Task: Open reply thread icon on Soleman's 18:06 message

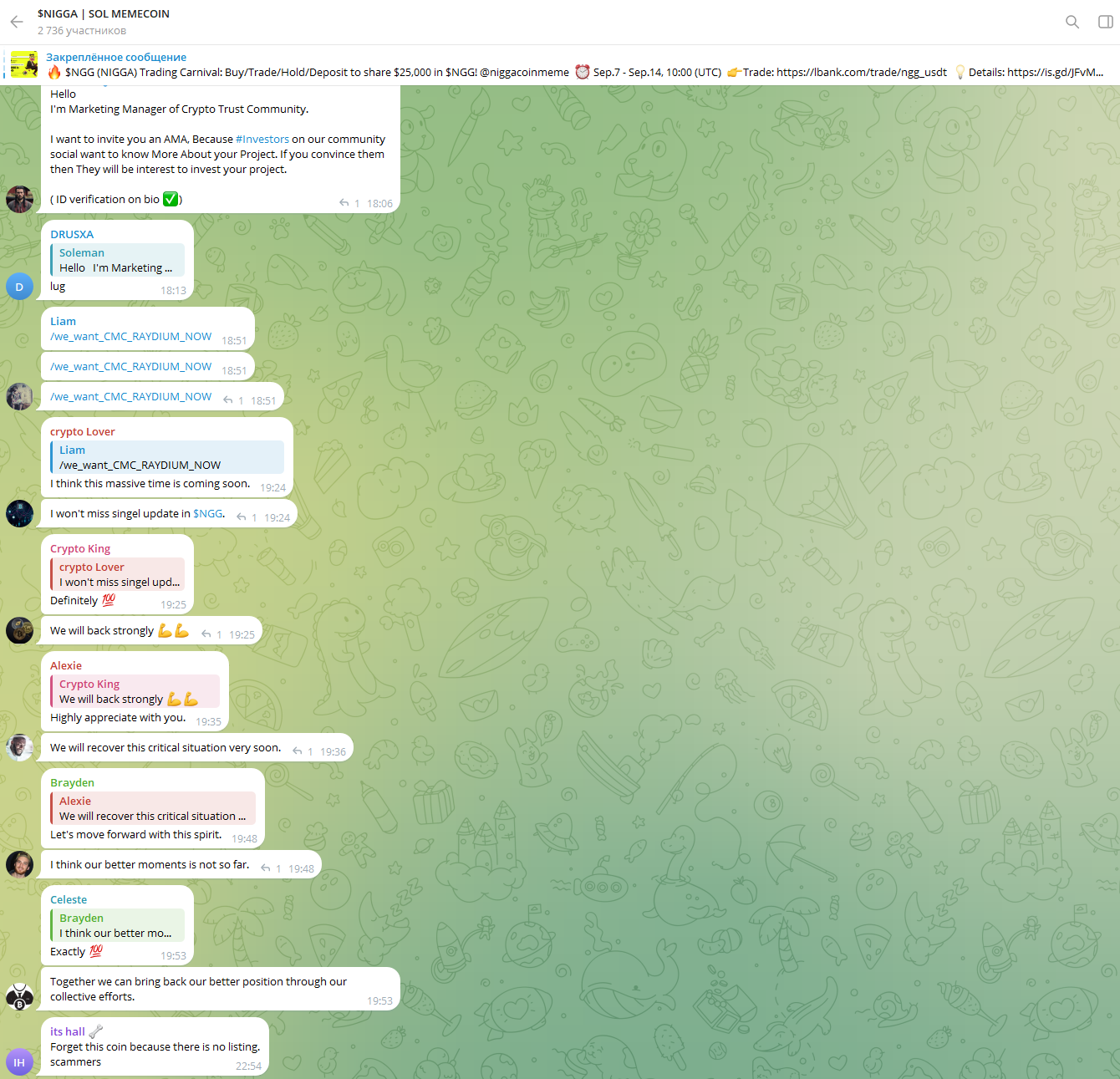Action: point(344,203)
